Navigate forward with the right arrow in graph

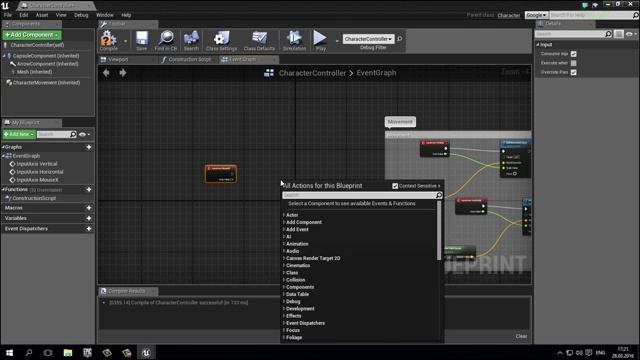122,73
